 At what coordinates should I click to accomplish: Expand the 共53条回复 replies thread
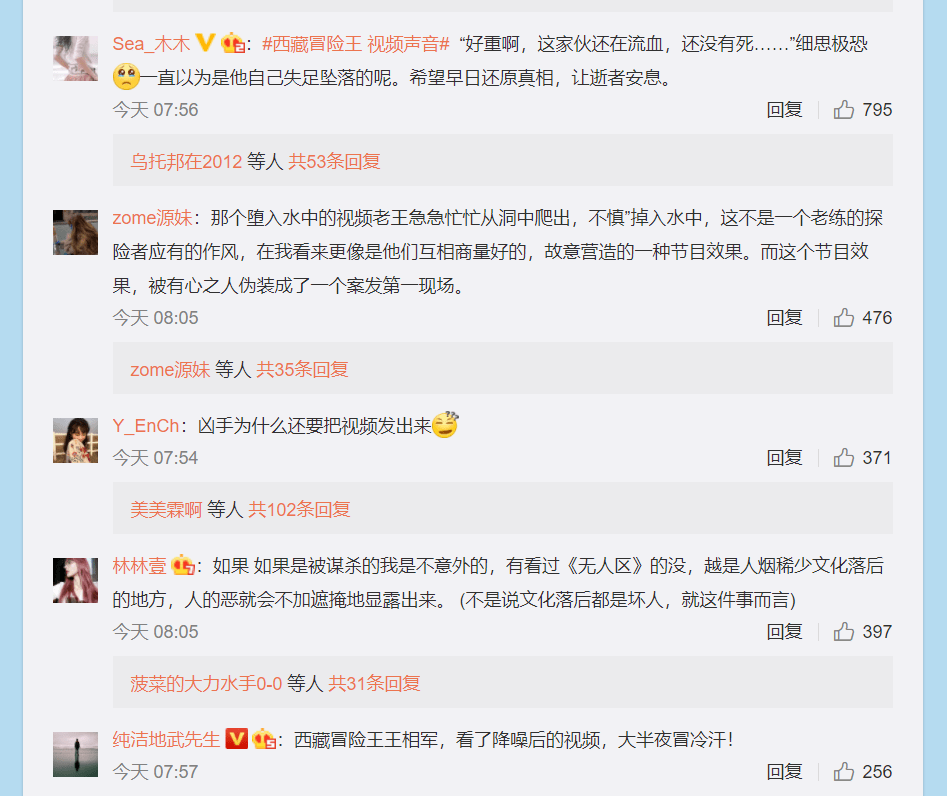(334, 161)
